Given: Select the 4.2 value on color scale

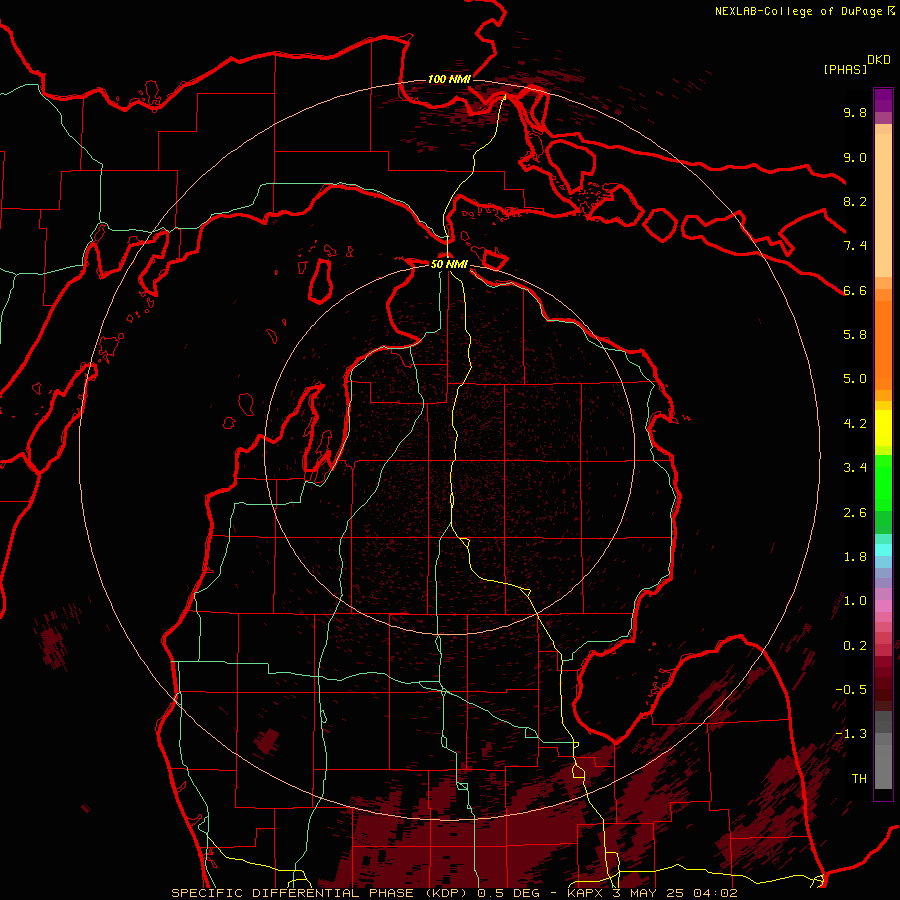Looking at the screenshot, I should [x=855, y=424].
